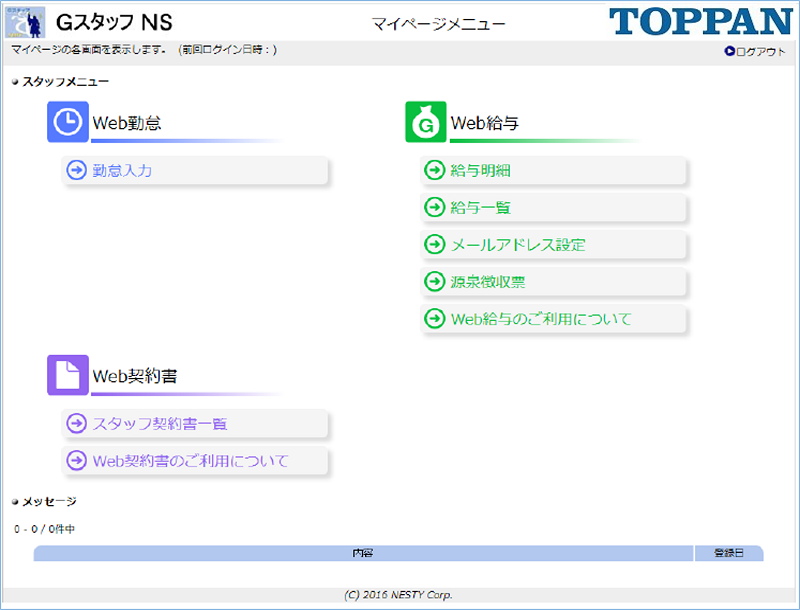Click the Gスタッフ logo icon at top left
Image resolution: width=800 pixels, height=610 pixels.
click(27, 22)
